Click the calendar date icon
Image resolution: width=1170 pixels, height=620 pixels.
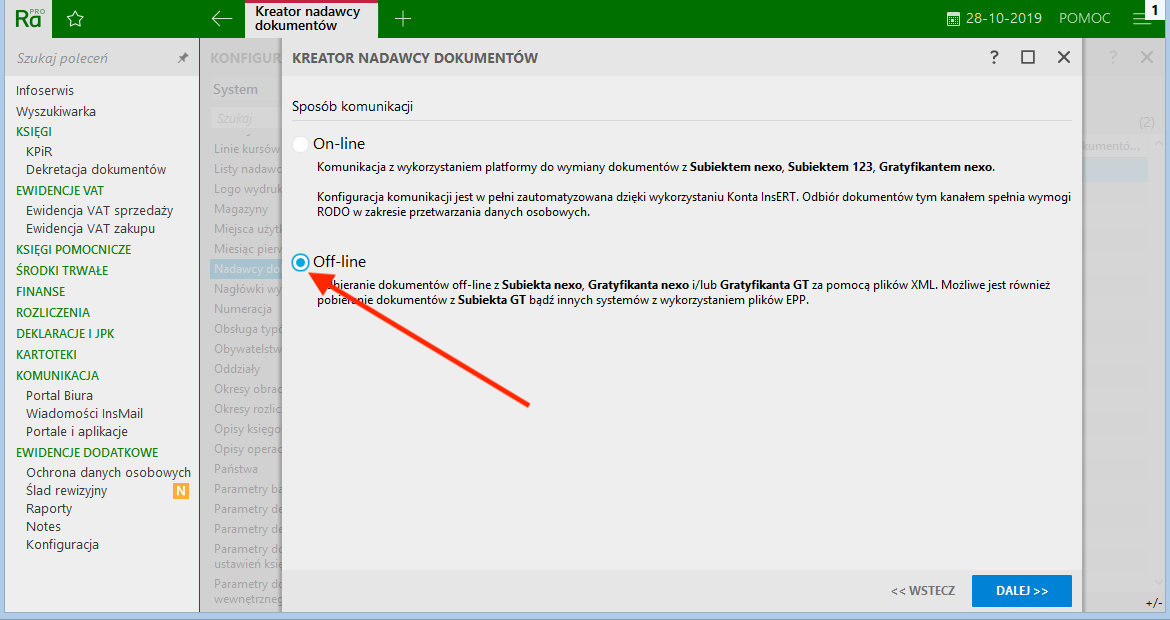tap(953, 19)
